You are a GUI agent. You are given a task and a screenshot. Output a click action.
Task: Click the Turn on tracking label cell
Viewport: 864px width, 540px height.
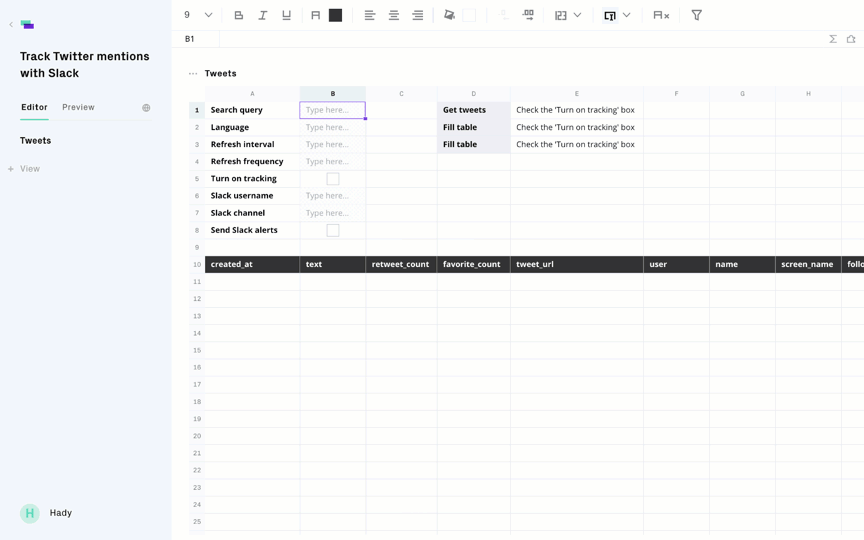coord(252,179)
